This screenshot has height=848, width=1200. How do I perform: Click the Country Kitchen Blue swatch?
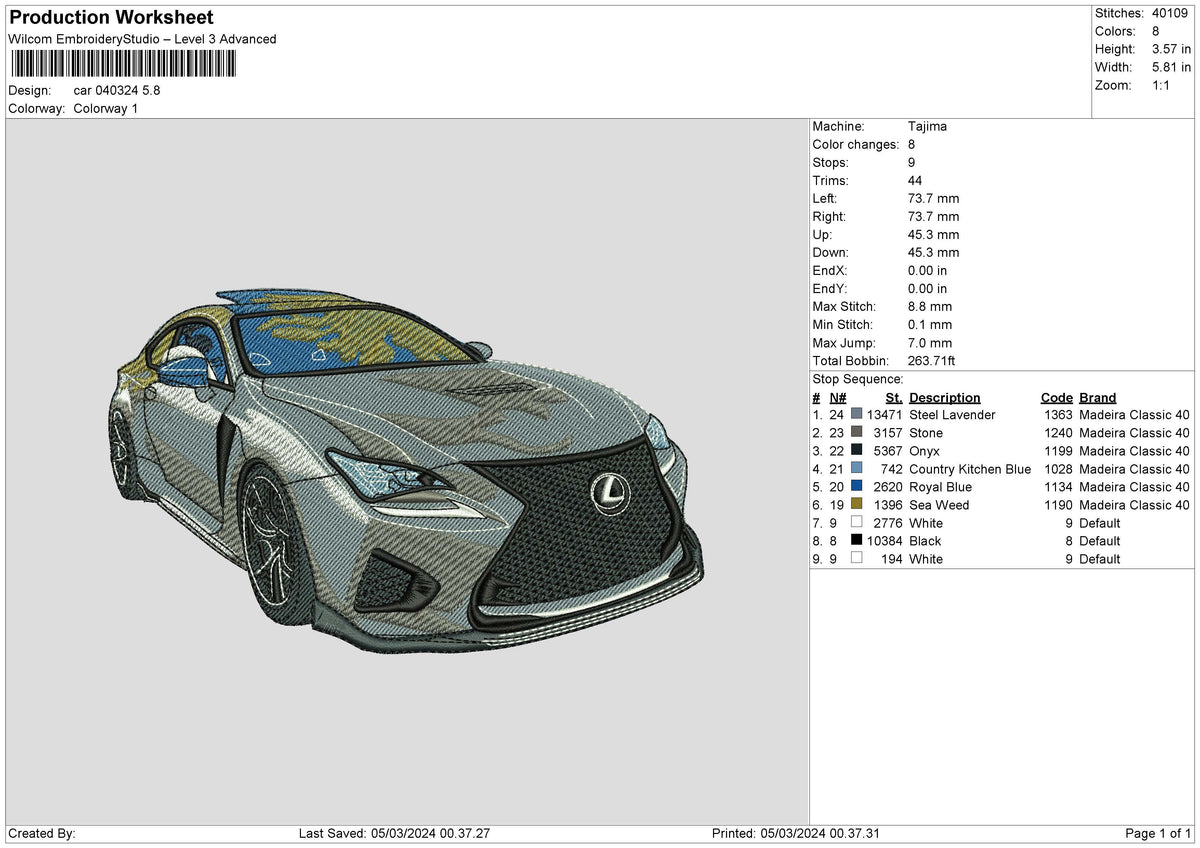(x=856, y=469)
